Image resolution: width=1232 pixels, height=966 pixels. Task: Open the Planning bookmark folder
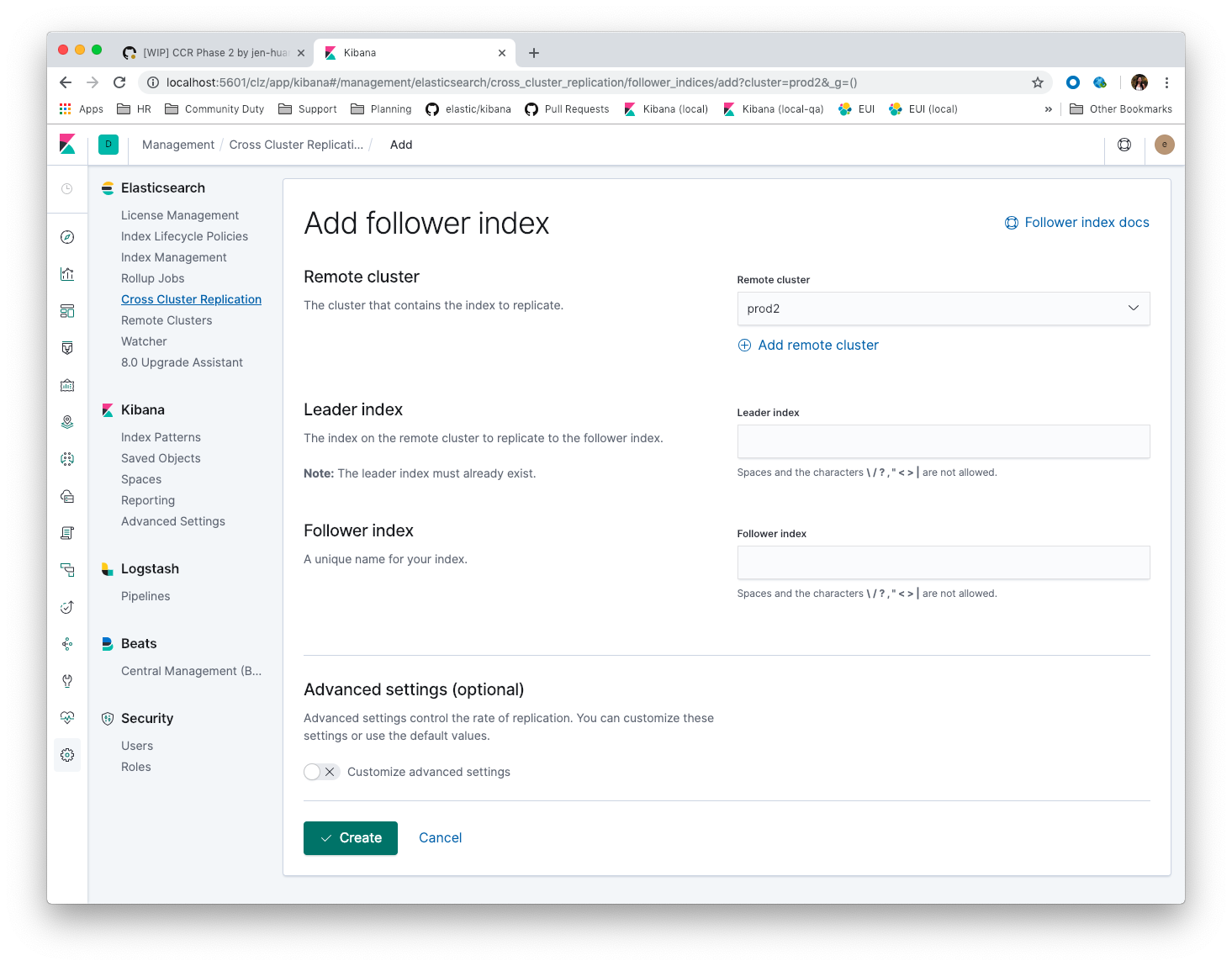coord(381,109)
